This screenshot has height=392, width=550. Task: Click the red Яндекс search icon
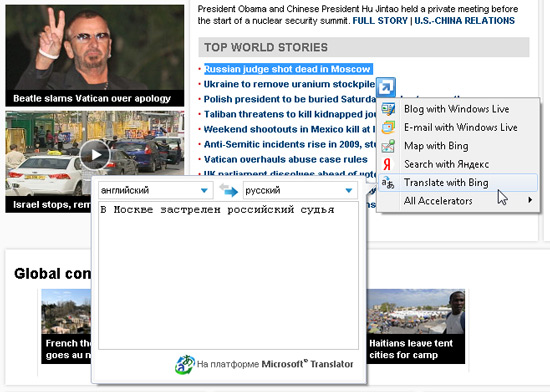pos(387,164)
